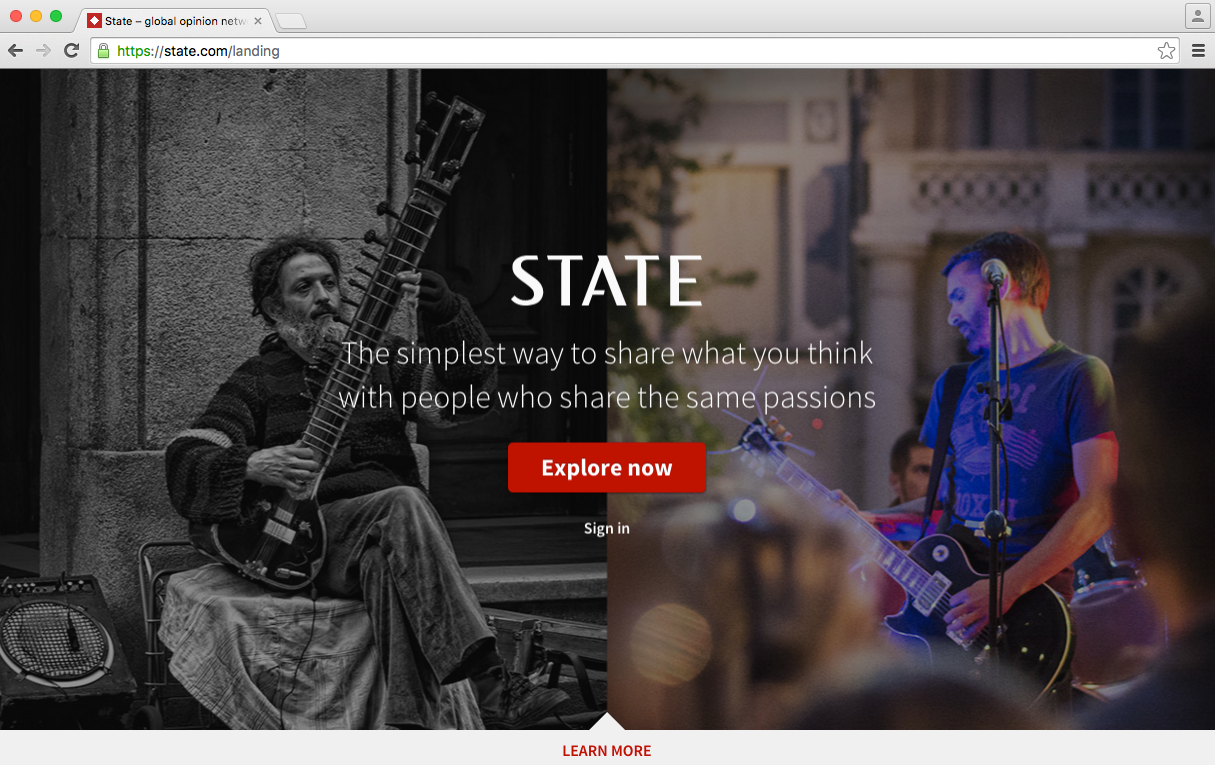Click the browser back arrow
Viewport: 1215px width, 765px height.
[15, 51]
